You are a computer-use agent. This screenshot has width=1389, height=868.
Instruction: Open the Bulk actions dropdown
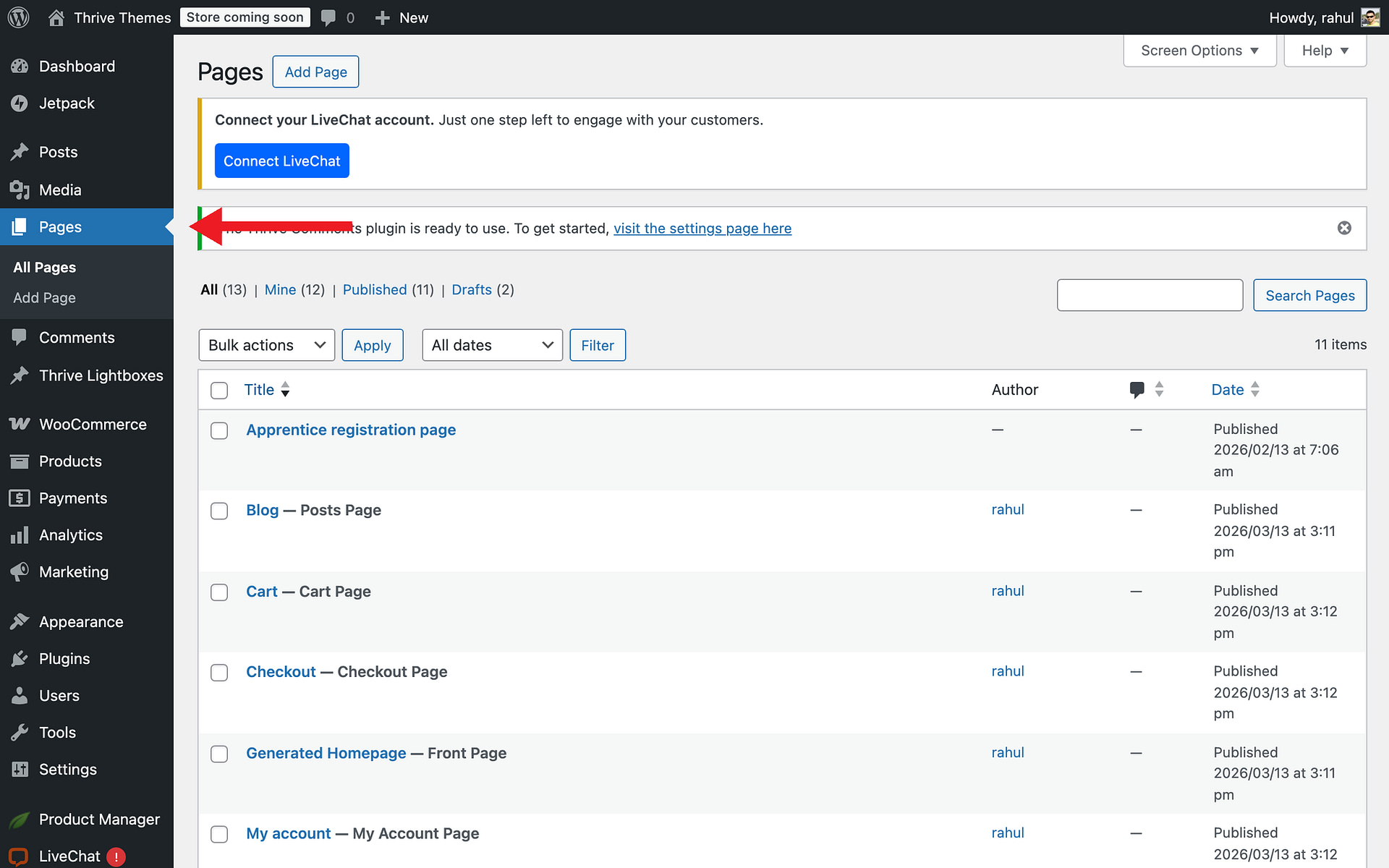click(266, 345)
